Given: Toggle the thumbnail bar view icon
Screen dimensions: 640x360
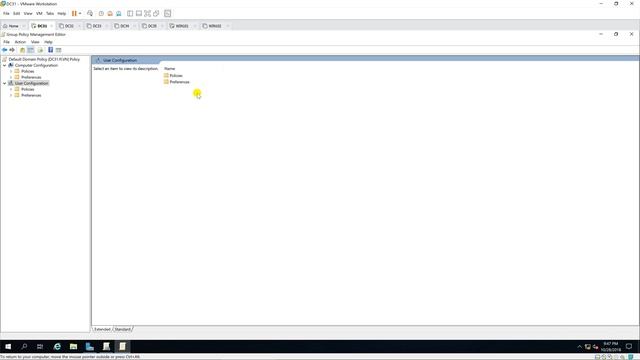Looking at the screenshot, I should tap(139, 13).
